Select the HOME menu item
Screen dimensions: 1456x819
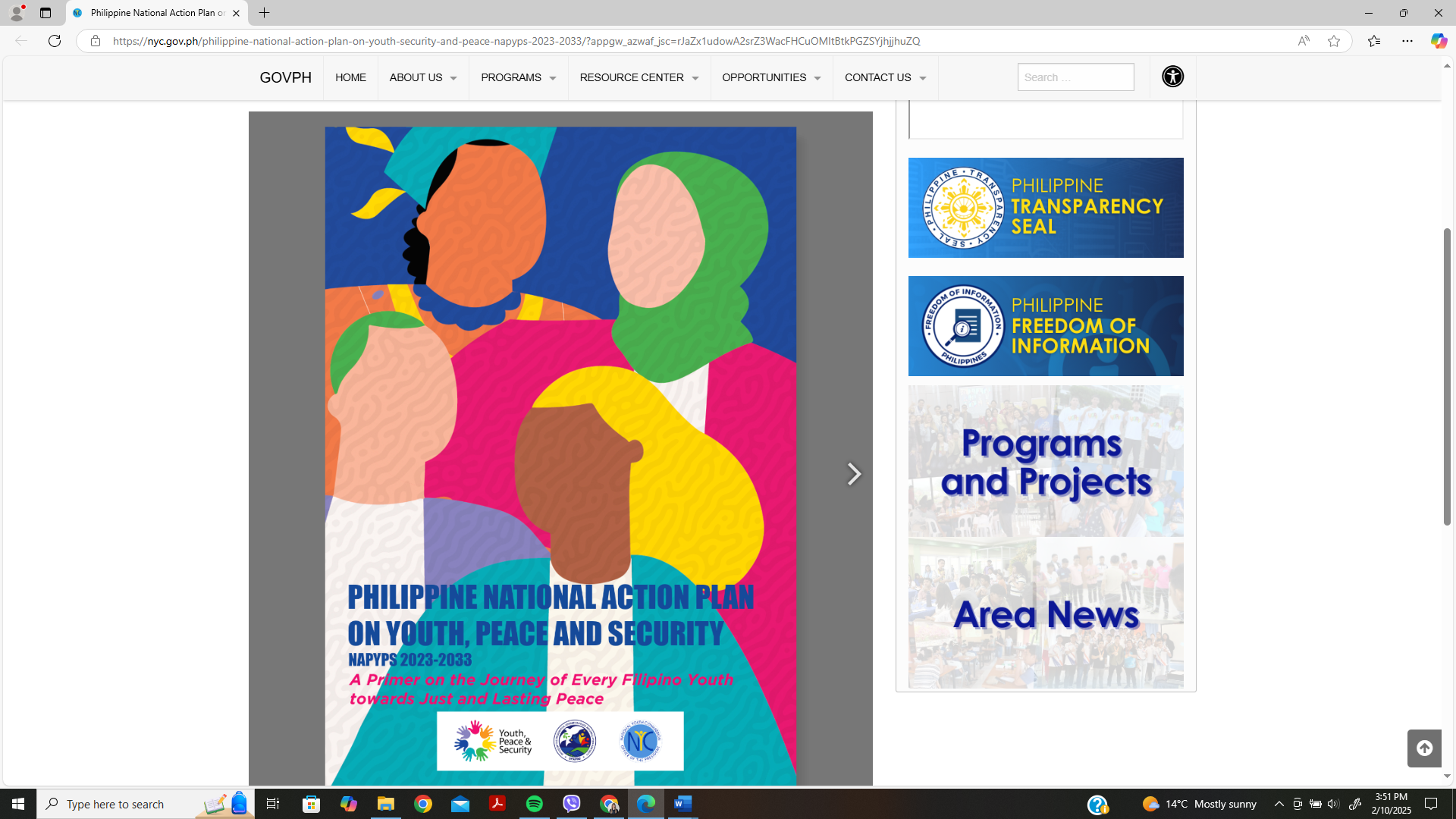350,77
